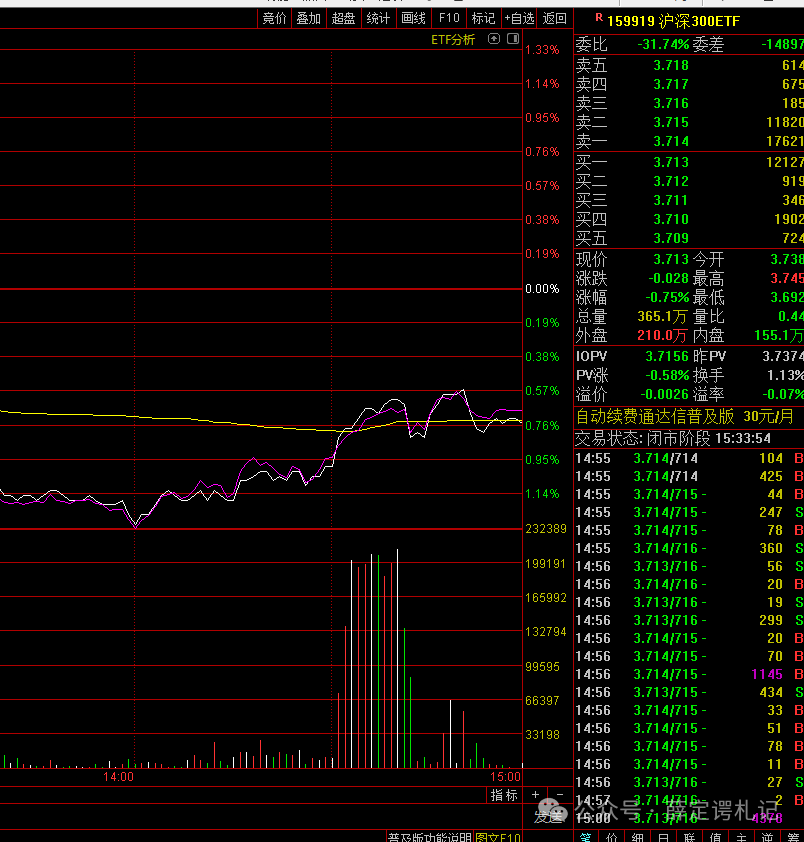Select the 卖四 3.717 ask row

[x=689, y=84]
